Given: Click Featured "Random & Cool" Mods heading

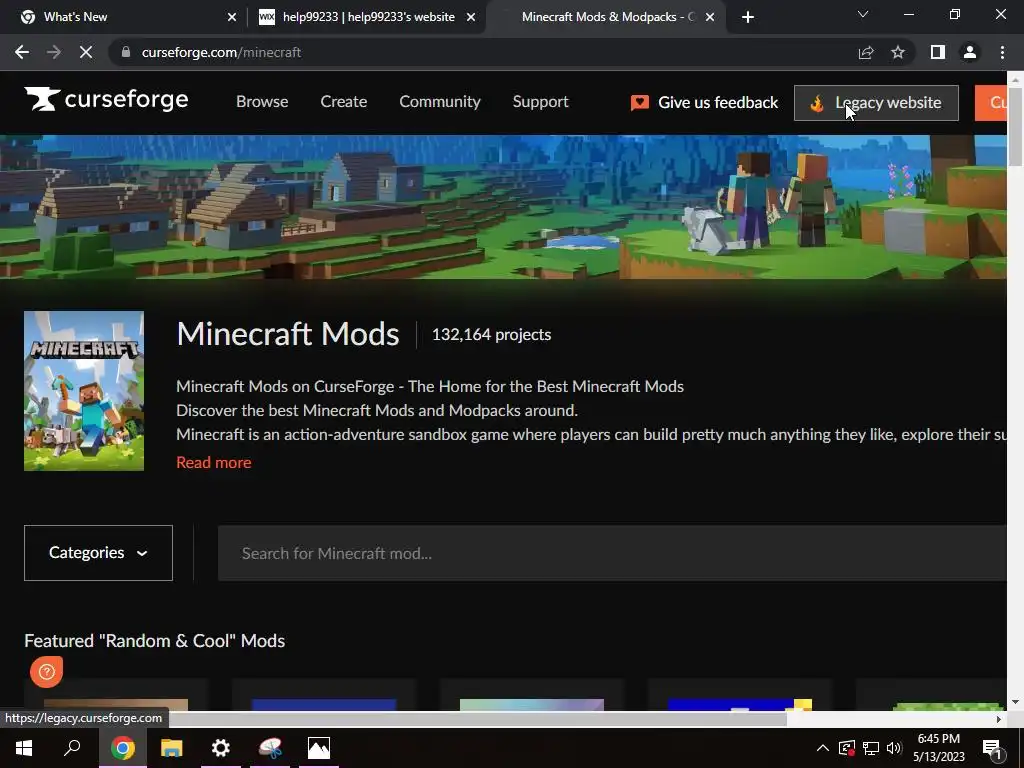Looking at the screenshot, I should pos(155,641).
